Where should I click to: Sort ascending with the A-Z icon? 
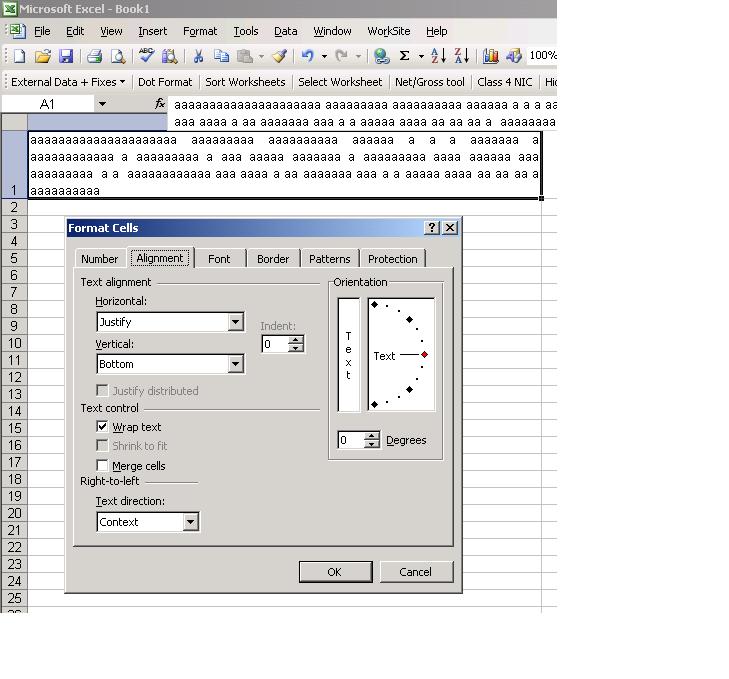438,57
